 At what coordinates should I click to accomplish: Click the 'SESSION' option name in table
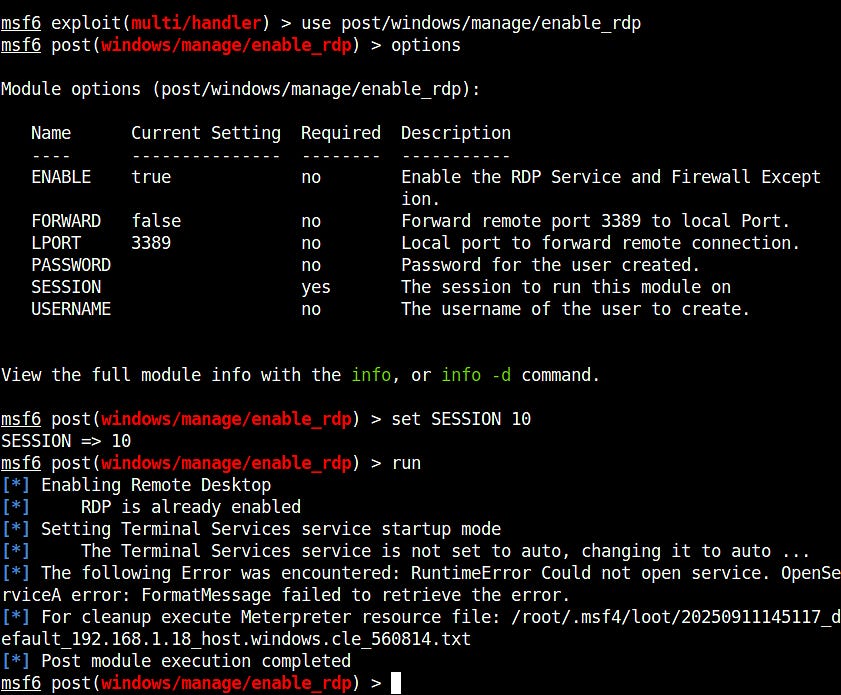(x=66, y=287)
